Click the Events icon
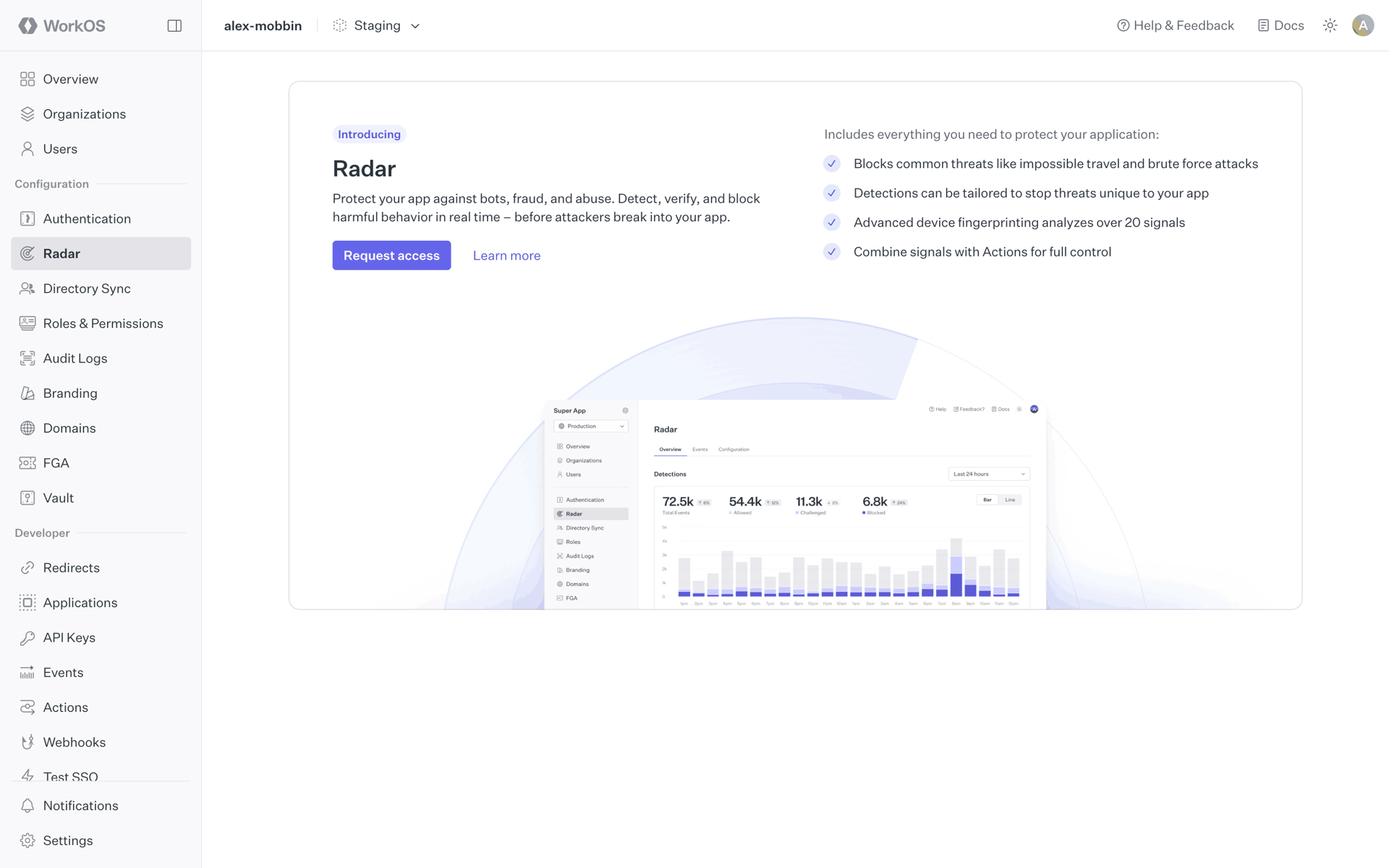This screenshot has width=1389, height=868. tap(27, 672)
